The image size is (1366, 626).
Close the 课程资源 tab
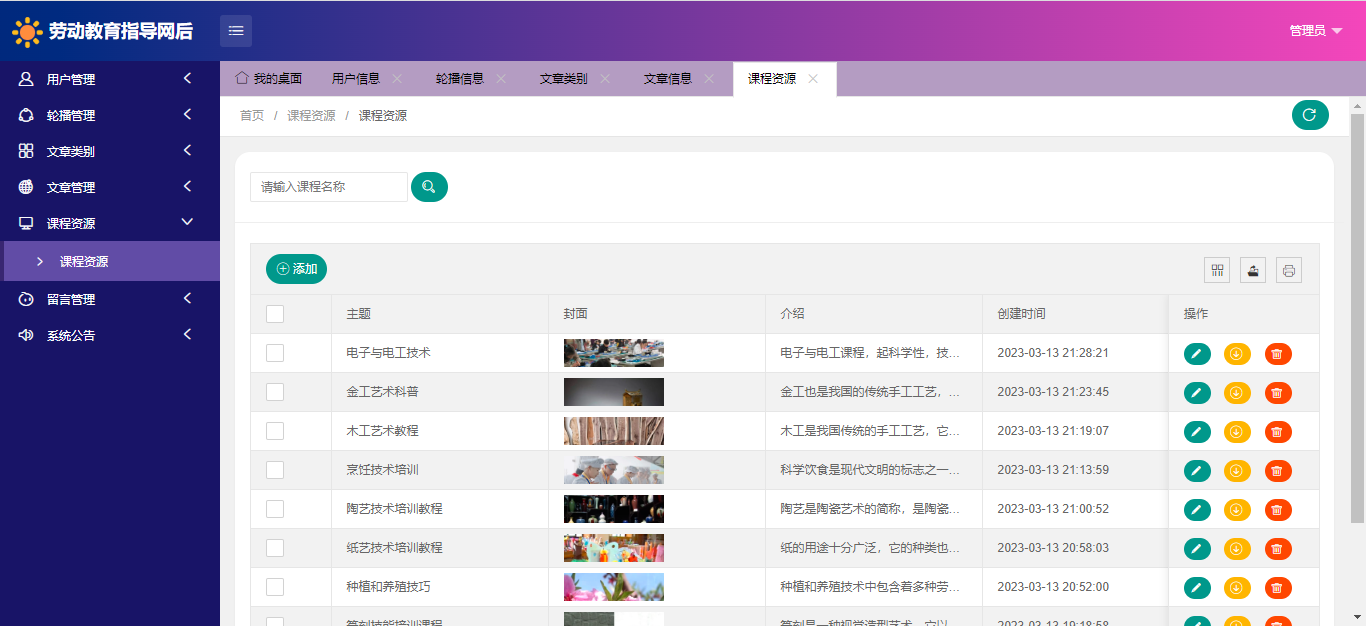pyautogui.click(x=813, y=79)
